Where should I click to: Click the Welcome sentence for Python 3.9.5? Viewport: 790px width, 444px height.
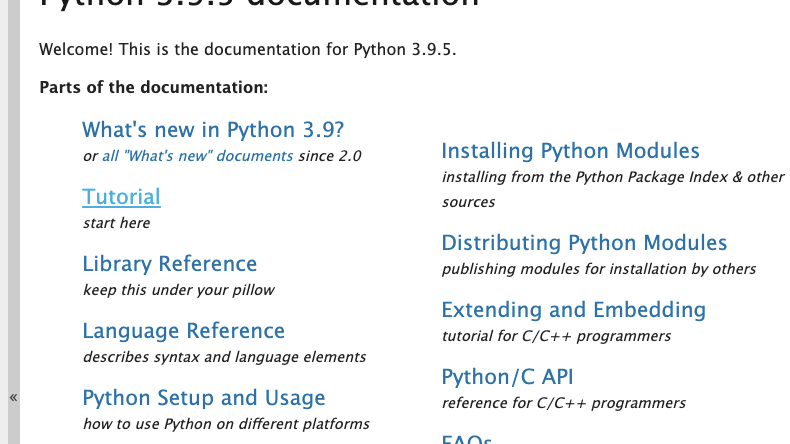(x=247, y=49)
